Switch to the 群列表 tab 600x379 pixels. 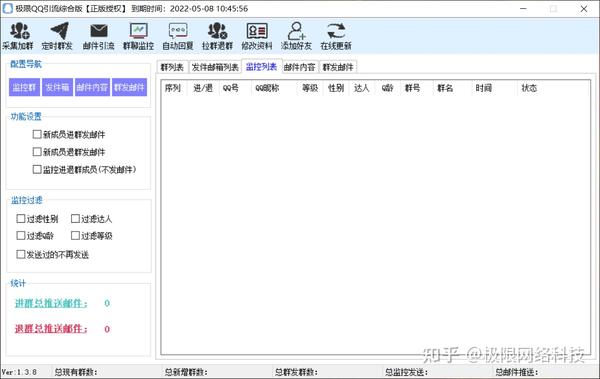tap(172, 67)
